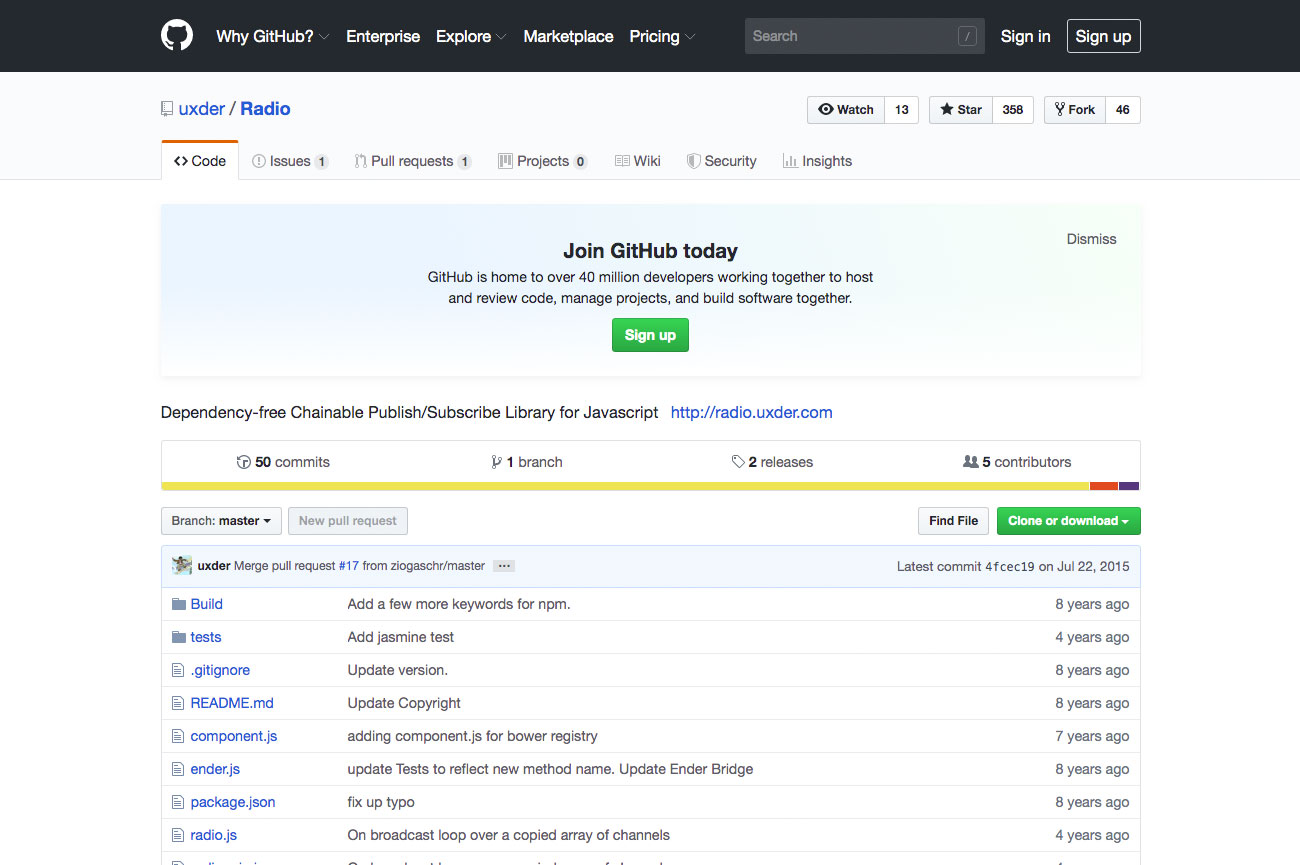Dismiss the Join GitHub banner
The width and height of the screenshot is (1300, 865).
(x=1091, y=239)
